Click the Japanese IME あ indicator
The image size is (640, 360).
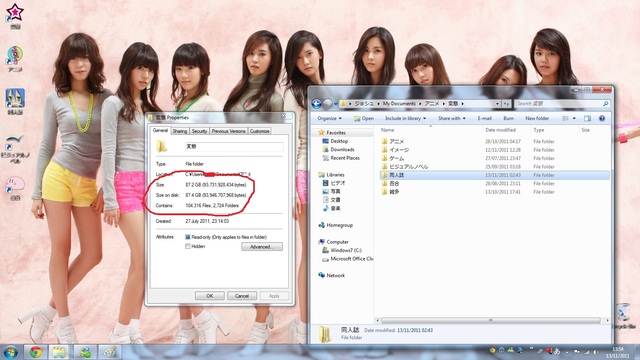[x=556, y=351]
